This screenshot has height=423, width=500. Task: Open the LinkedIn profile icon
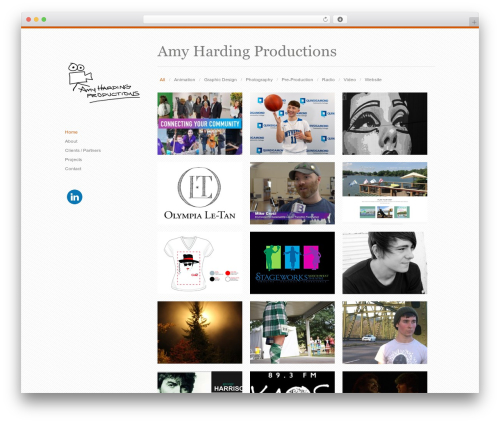click(74, 197)
